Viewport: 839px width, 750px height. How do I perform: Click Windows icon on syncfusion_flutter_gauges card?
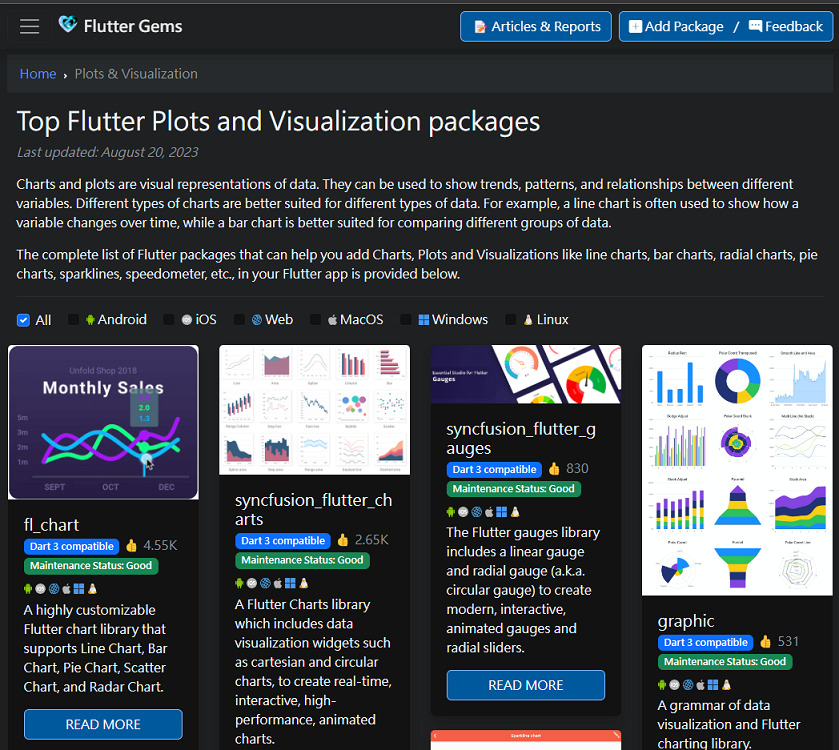coord(502,512)
